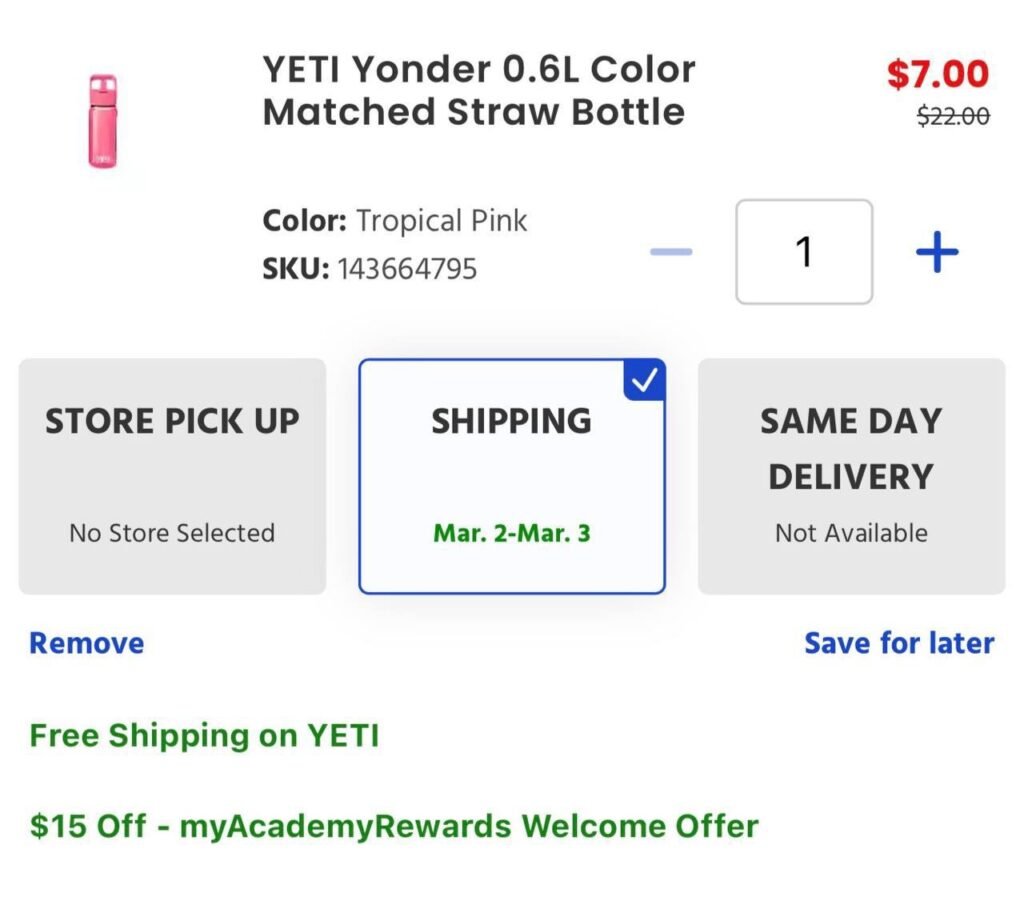Click the red $7.00 sale price
This screenshot has height=897, width=1024.
pos(938,74)
